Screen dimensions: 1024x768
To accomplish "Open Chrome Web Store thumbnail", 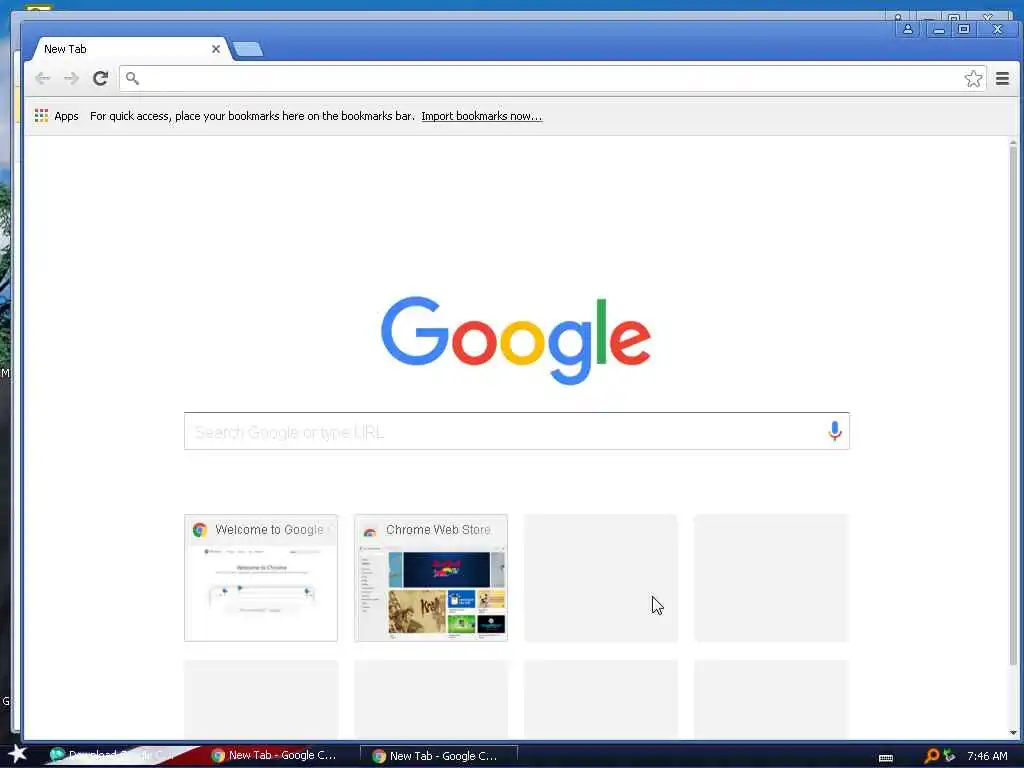I will click(x=431, y=578).
